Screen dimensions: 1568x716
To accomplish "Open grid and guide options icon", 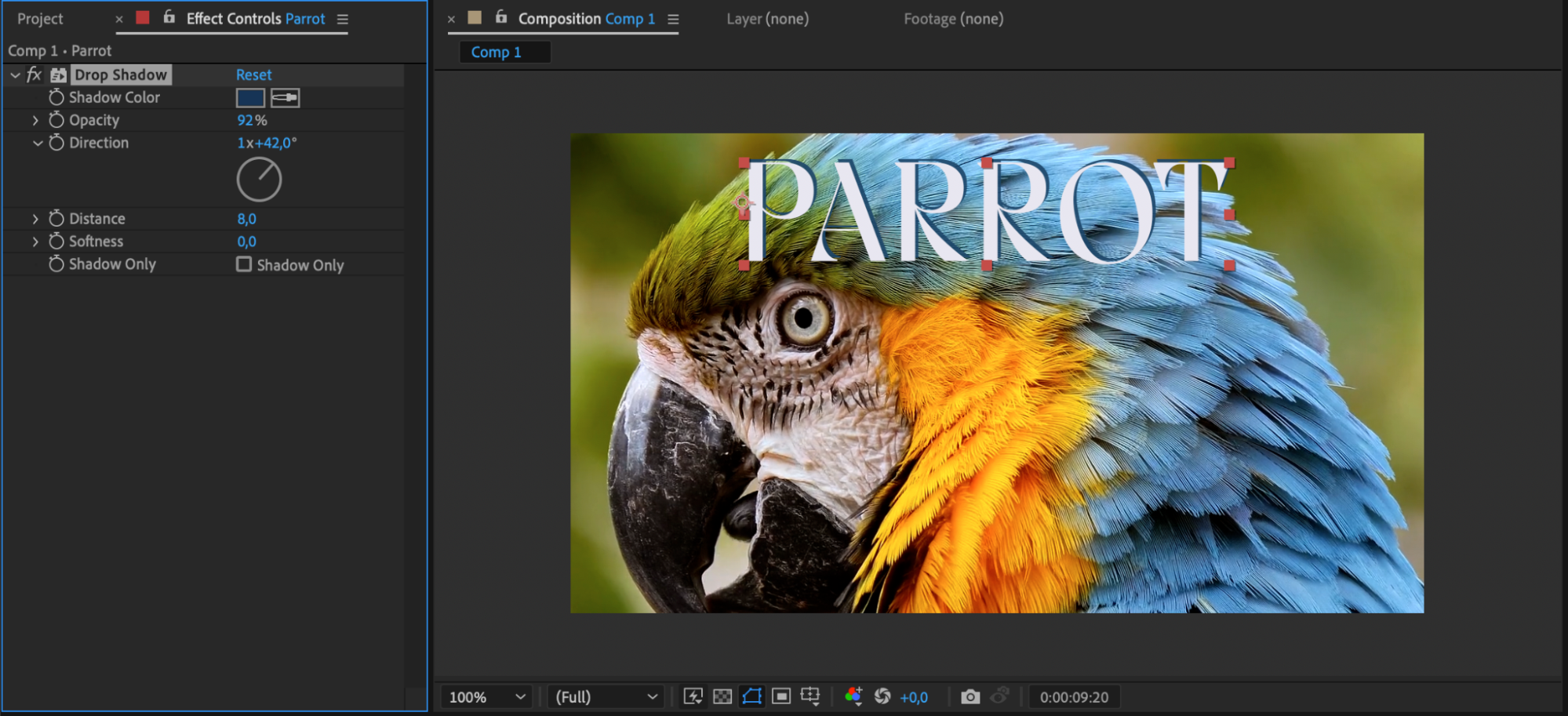I will click(x=810, y=696).
